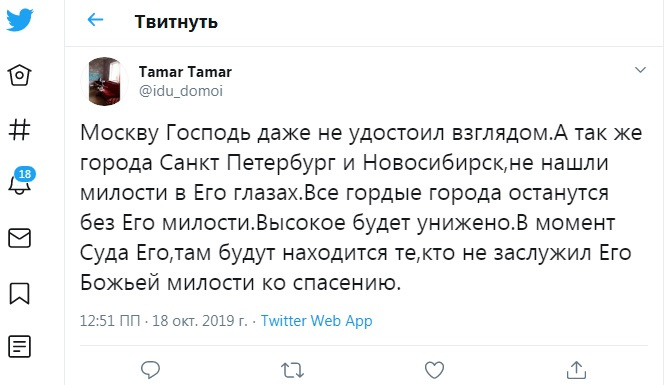Image resolution: width=666 pixels, height=385 pixels.
Task: Click the Твитнуть page header title
Action: coord(176,22)
